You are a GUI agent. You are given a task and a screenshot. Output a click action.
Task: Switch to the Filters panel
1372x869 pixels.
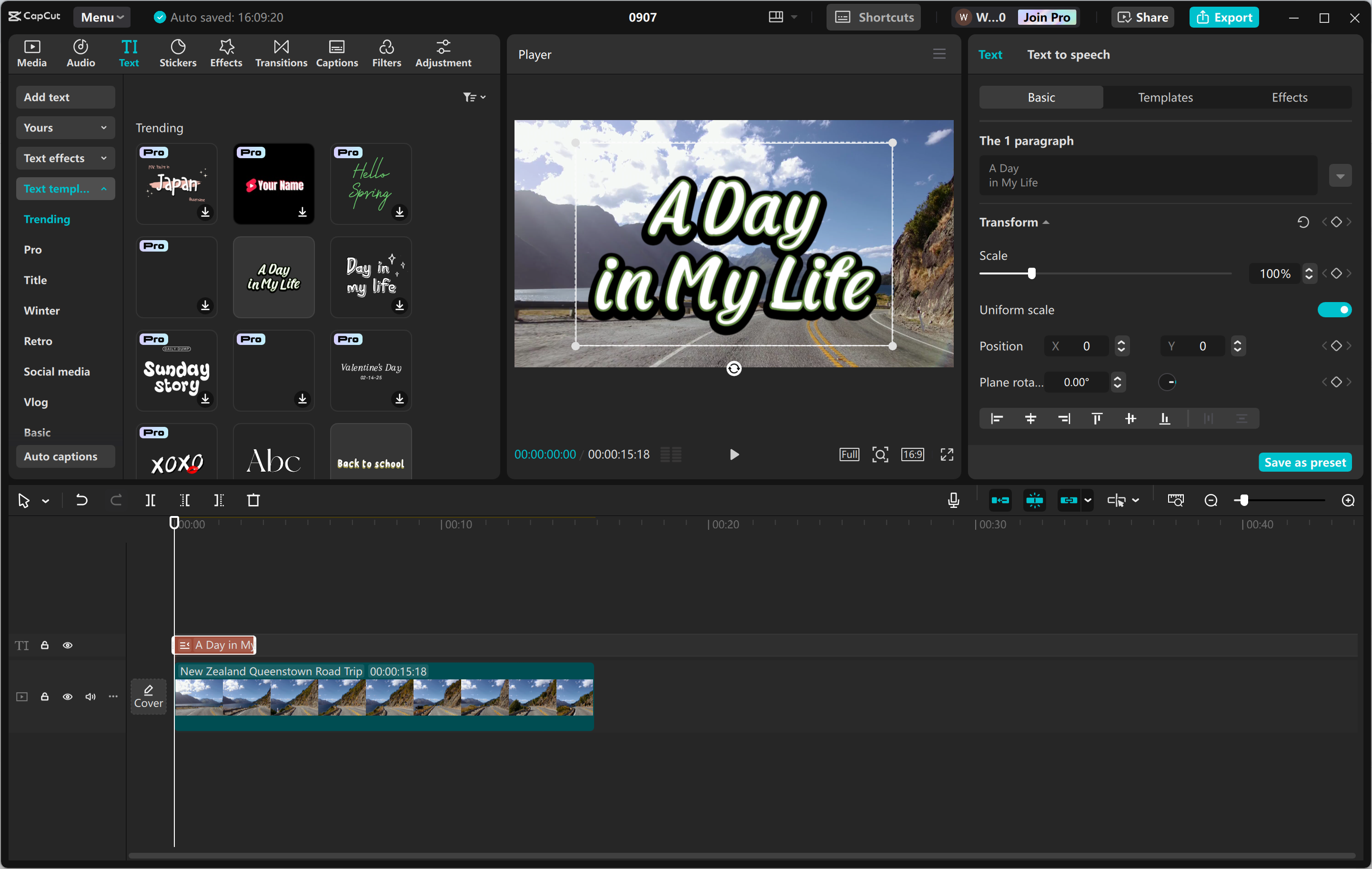(386, 52)
